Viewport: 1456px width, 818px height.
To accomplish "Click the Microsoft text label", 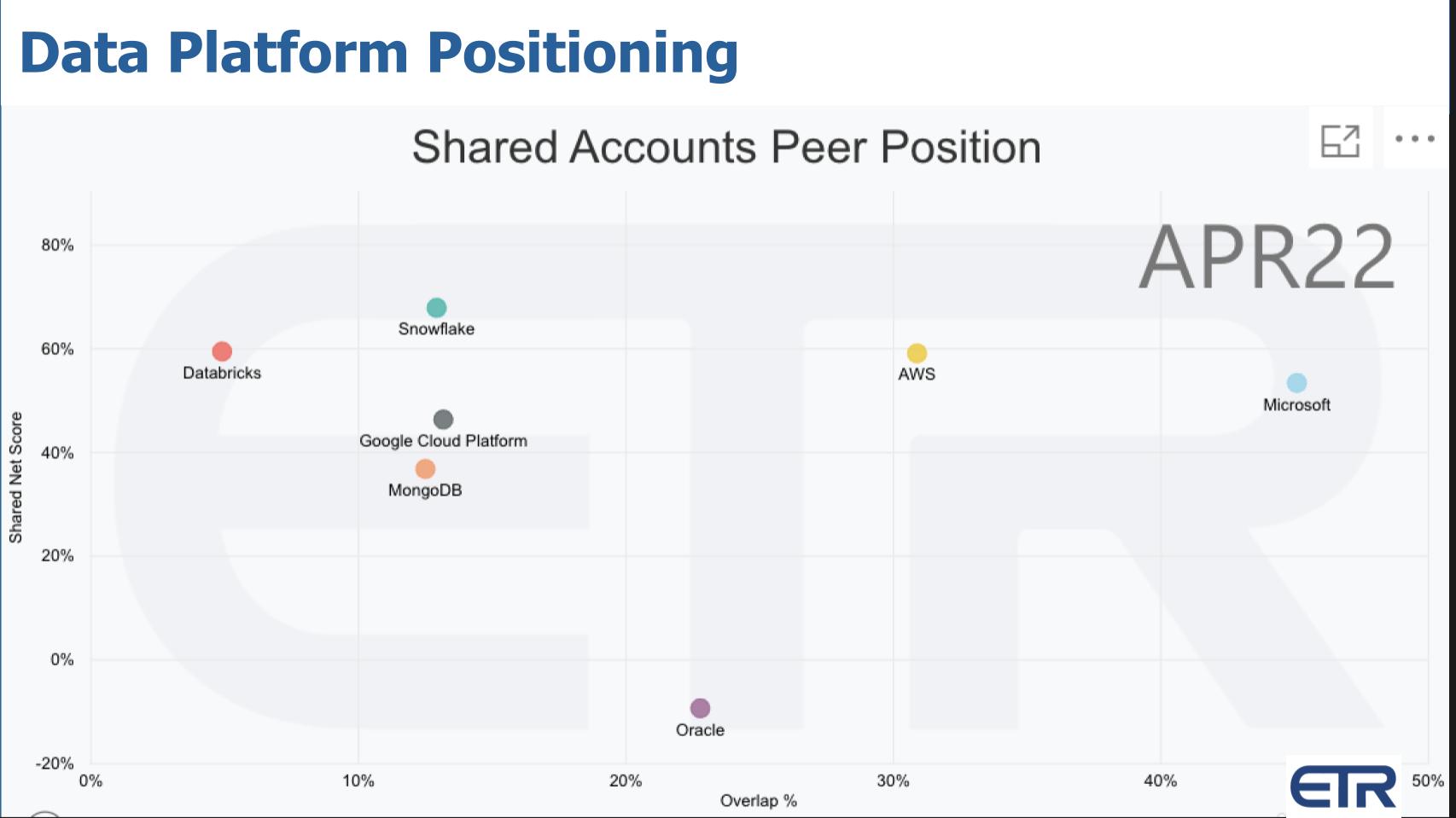I will tap(1296, 405).
